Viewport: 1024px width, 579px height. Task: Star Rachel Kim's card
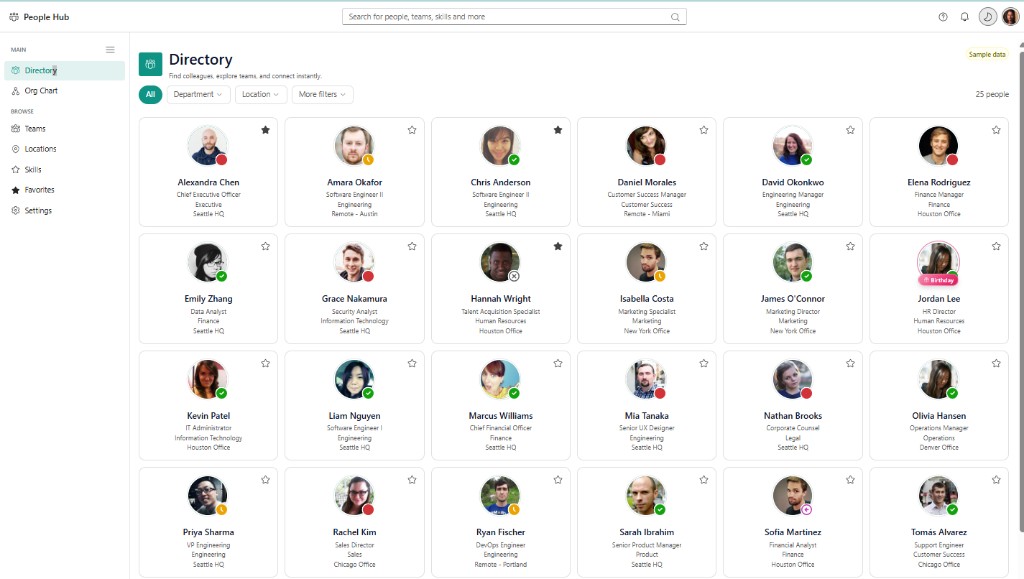pyautogui.click(x=412, y=480)
